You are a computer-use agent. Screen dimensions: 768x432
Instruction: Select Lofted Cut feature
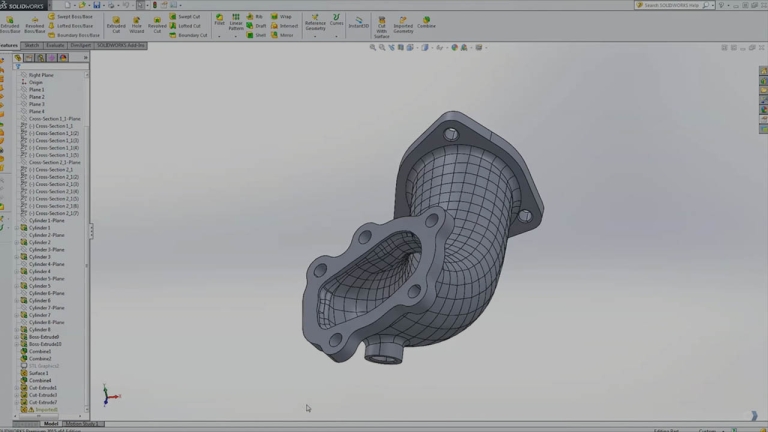pyautogui.click(x=185, y=26)
